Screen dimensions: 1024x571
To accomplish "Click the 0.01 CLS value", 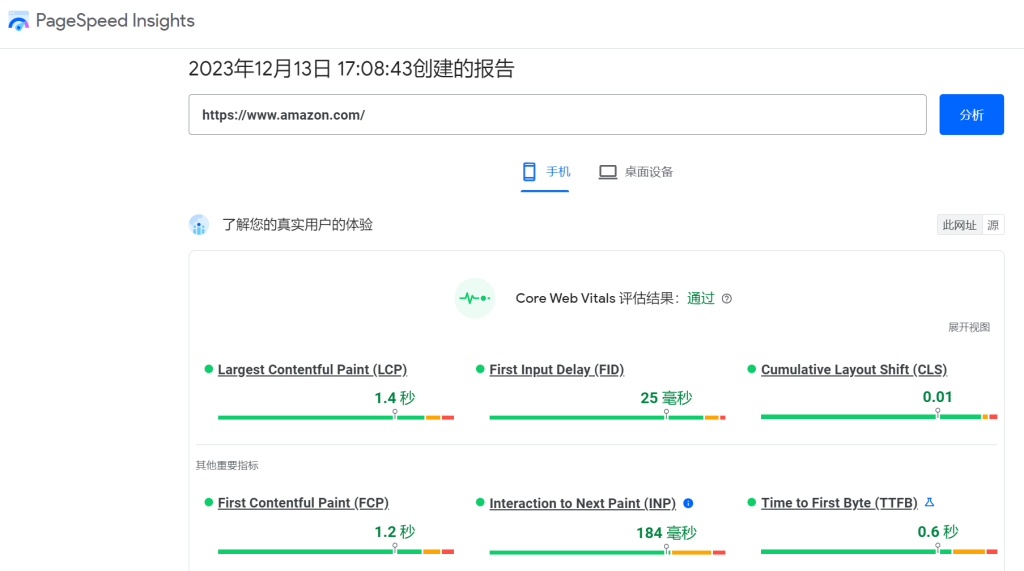I will click(937, 397).
